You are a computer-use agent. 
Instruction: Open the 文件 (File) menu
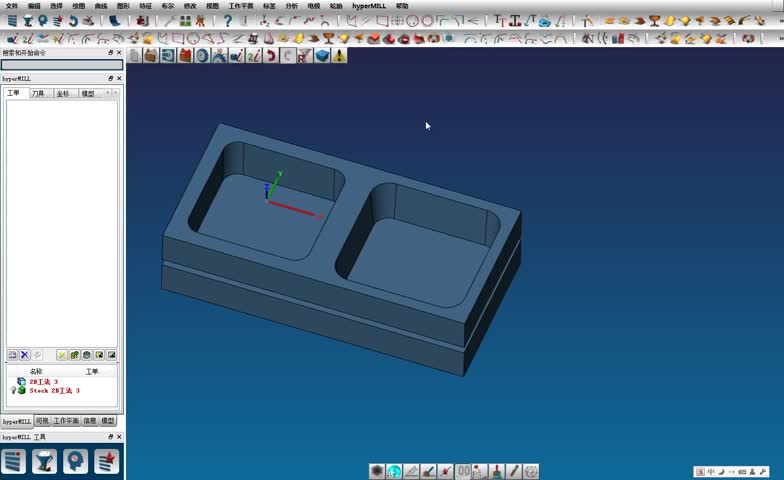[11, 6]
